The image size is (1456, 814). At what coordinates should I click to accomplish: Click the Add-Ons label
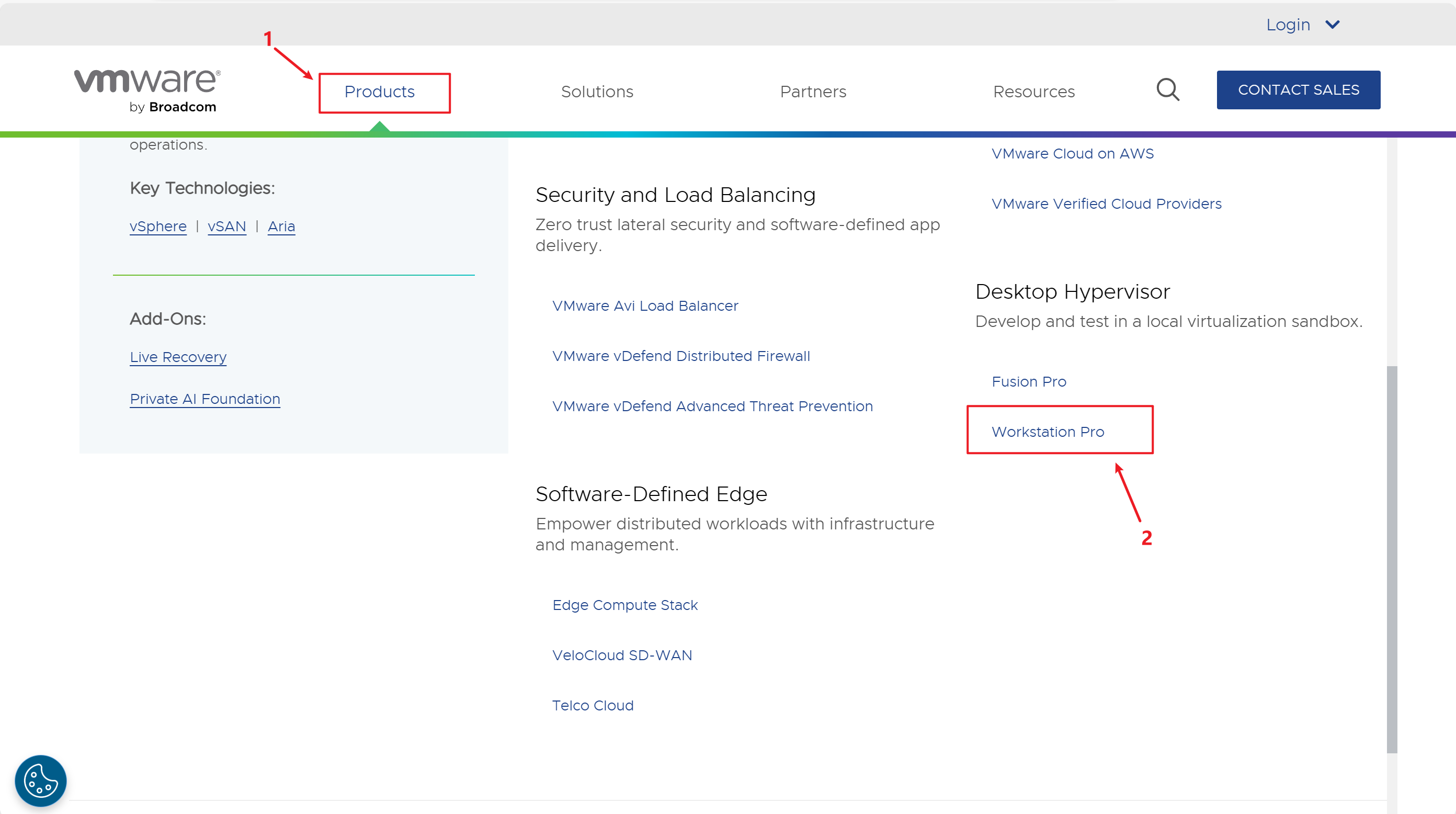coord(168,320)
